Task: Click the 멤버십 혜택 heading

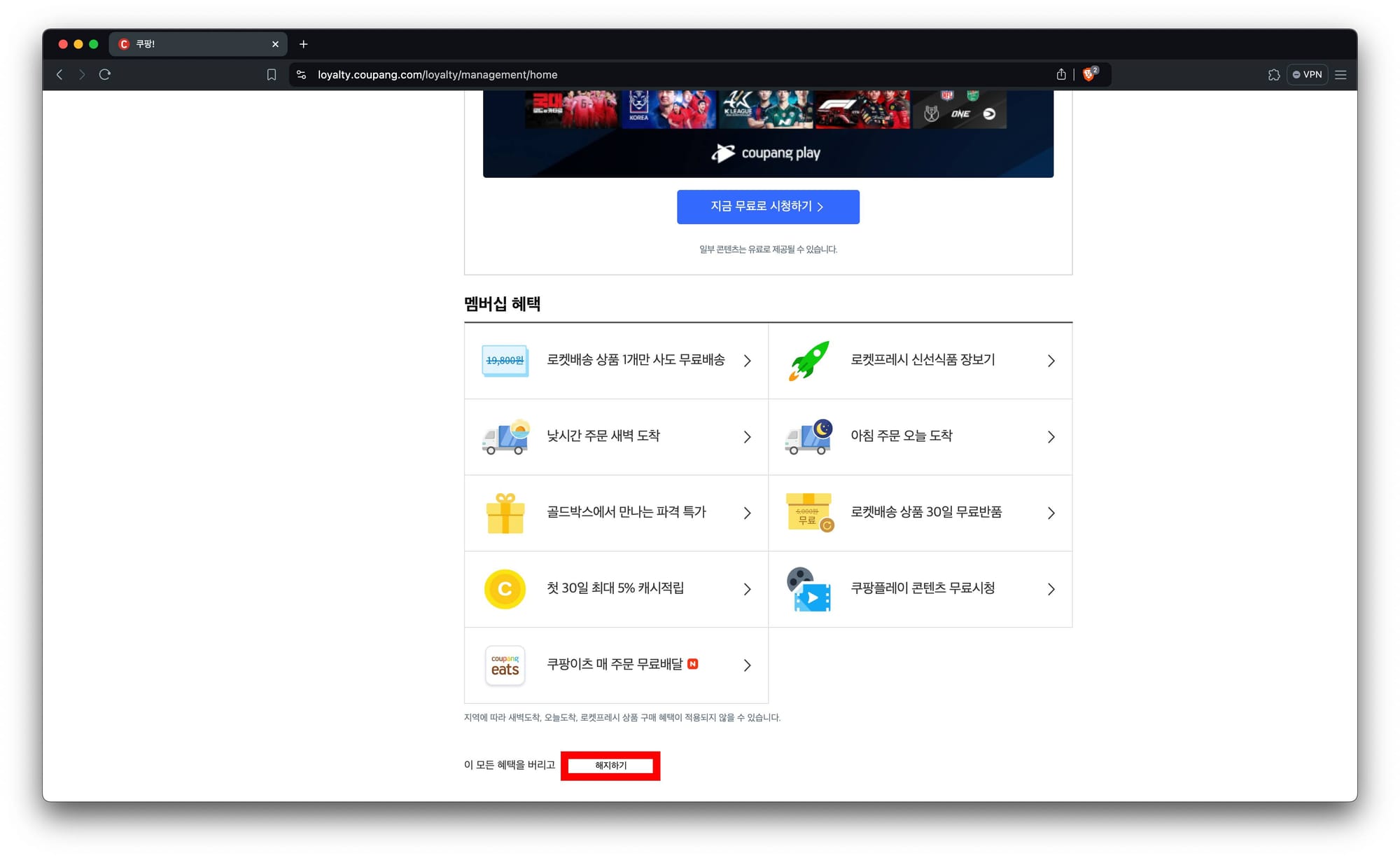Action: pyautogui.click(x=502, y=304)
